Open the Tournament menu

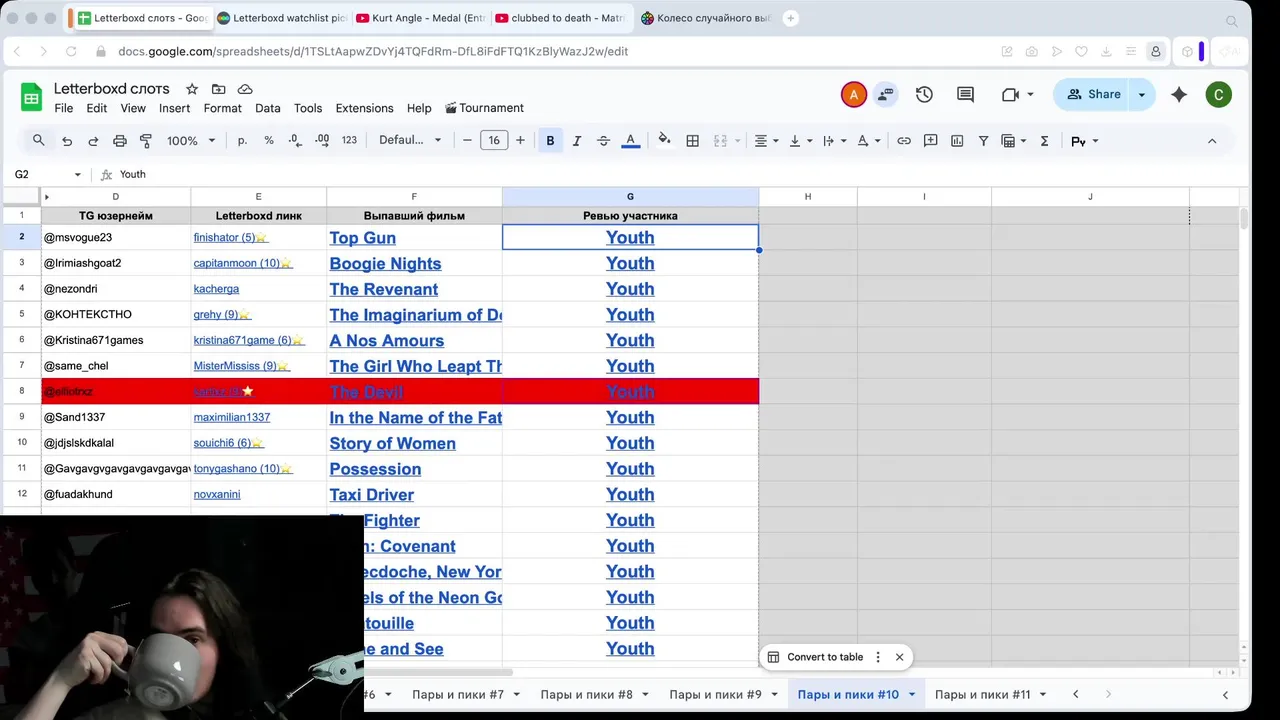click(x=484, y=108)
